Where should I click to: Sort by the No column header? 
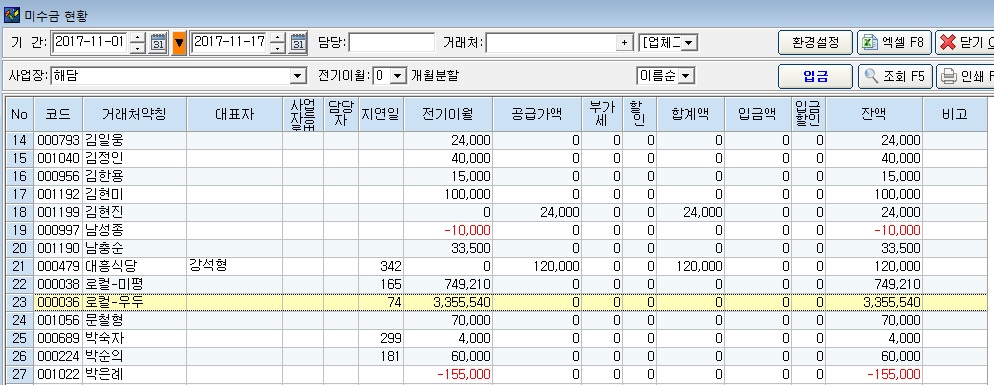19,114
